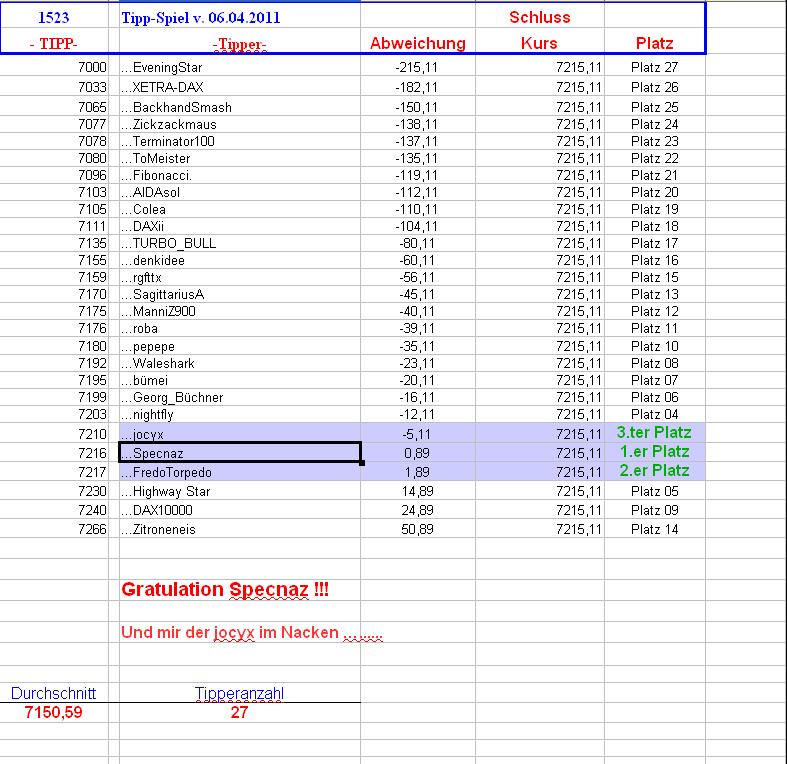Image resolution: width=787 pixels, height=764 pixels.
Task: Select the Fibonacci. name cell
Action: click(239, 176)
